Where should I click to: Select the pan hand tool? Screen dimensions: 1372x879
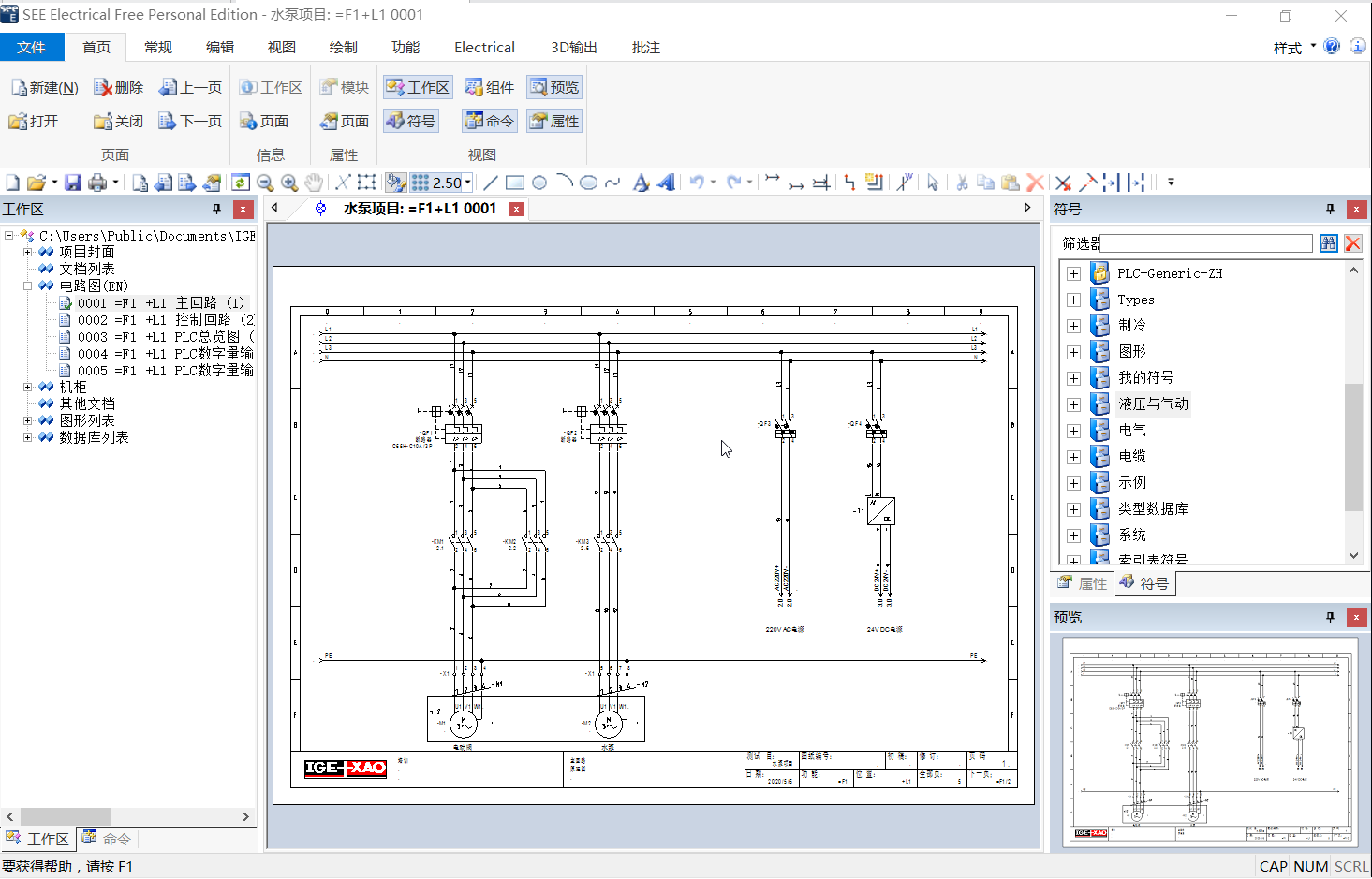point(314,183)
